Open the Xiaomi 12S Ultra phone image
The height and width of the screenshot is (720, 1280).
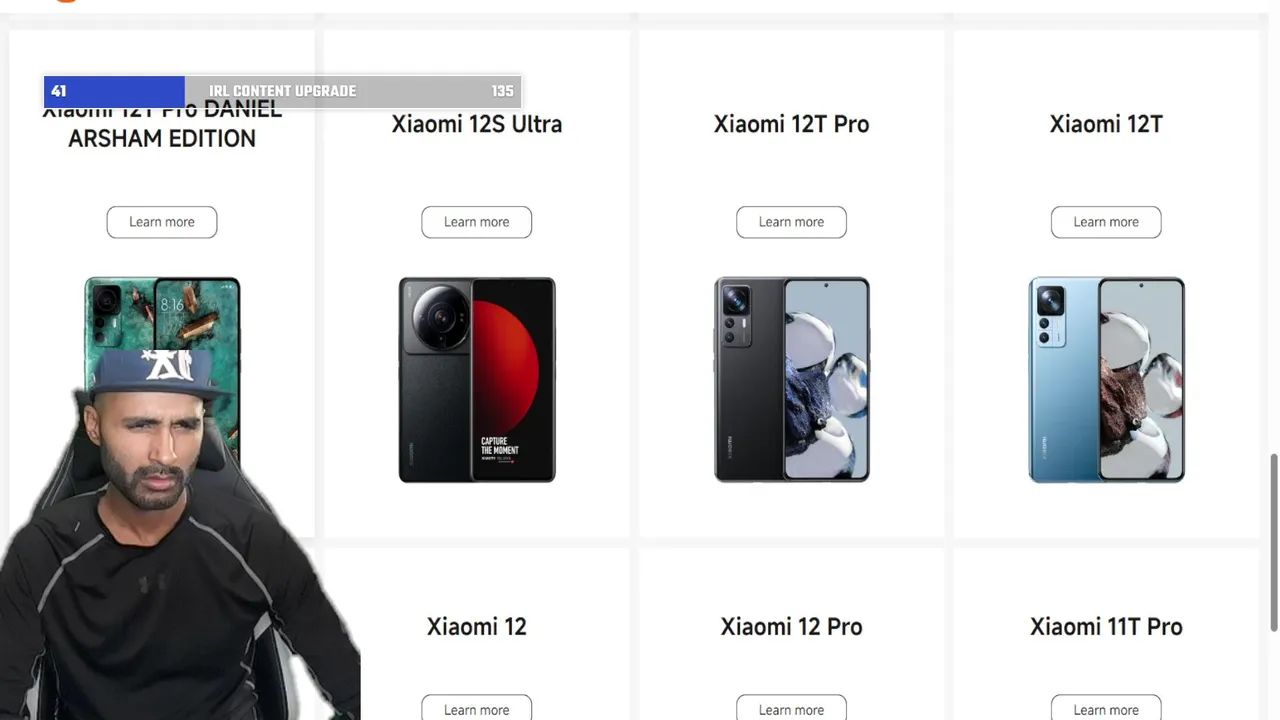pyautogui.click(x=477, y=380)
